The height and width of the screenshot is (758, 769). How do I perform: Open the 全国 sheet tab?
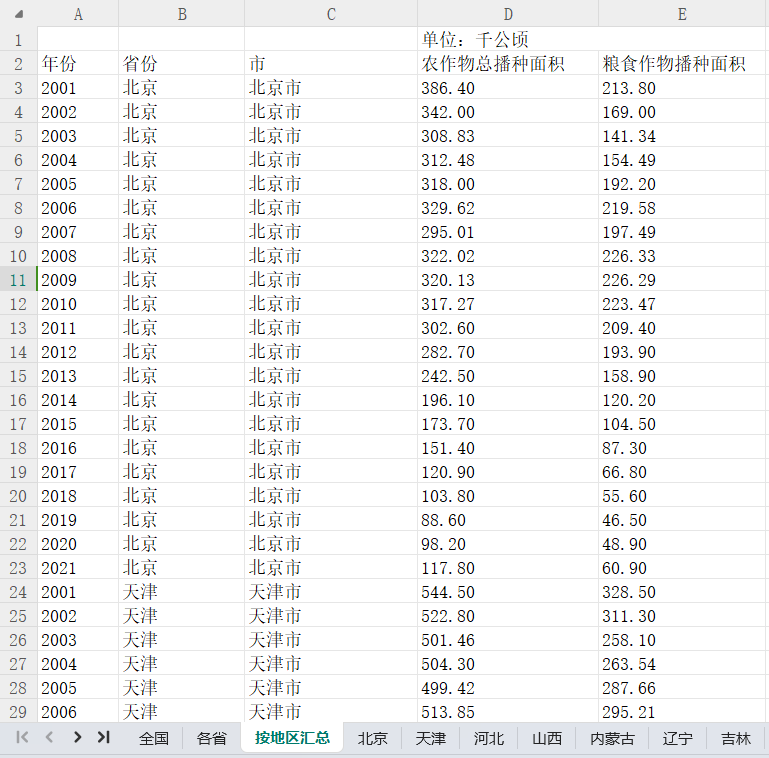[x=154, y=738]
